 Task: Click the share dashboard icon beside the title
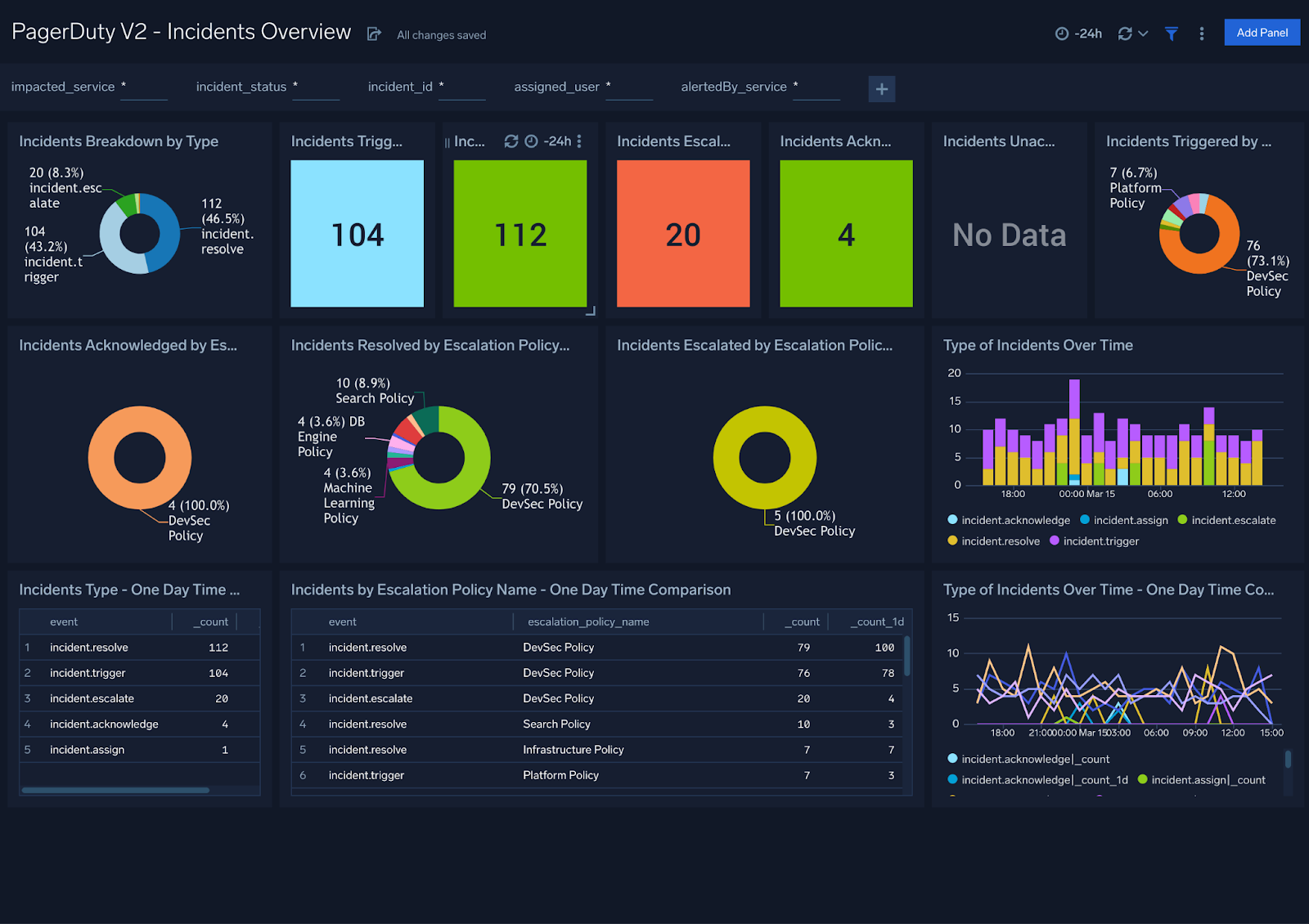[x=374, y=34]
